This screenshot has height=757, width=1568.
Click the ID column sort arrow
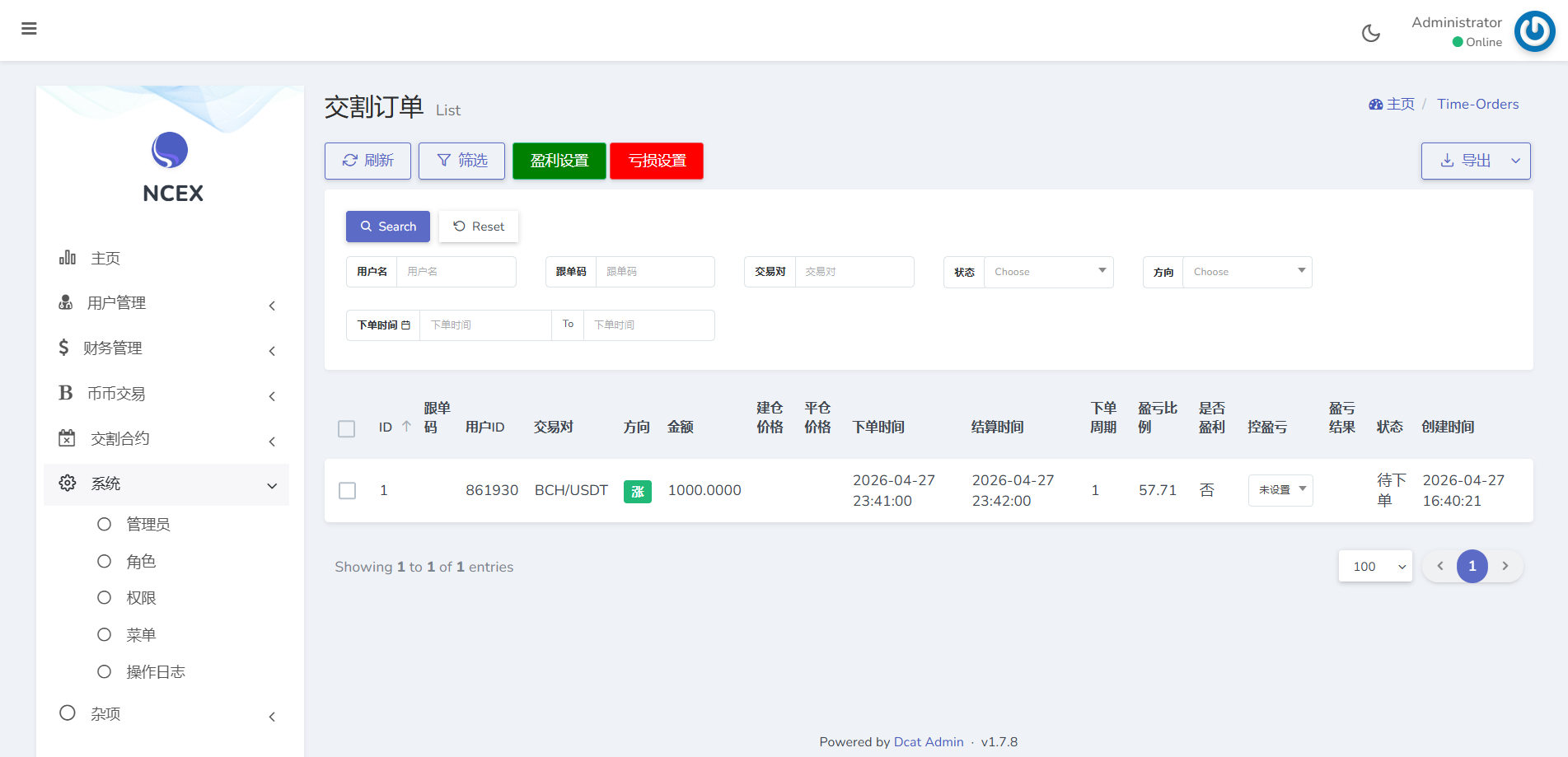pyautogui.click(x=406, y=427)
